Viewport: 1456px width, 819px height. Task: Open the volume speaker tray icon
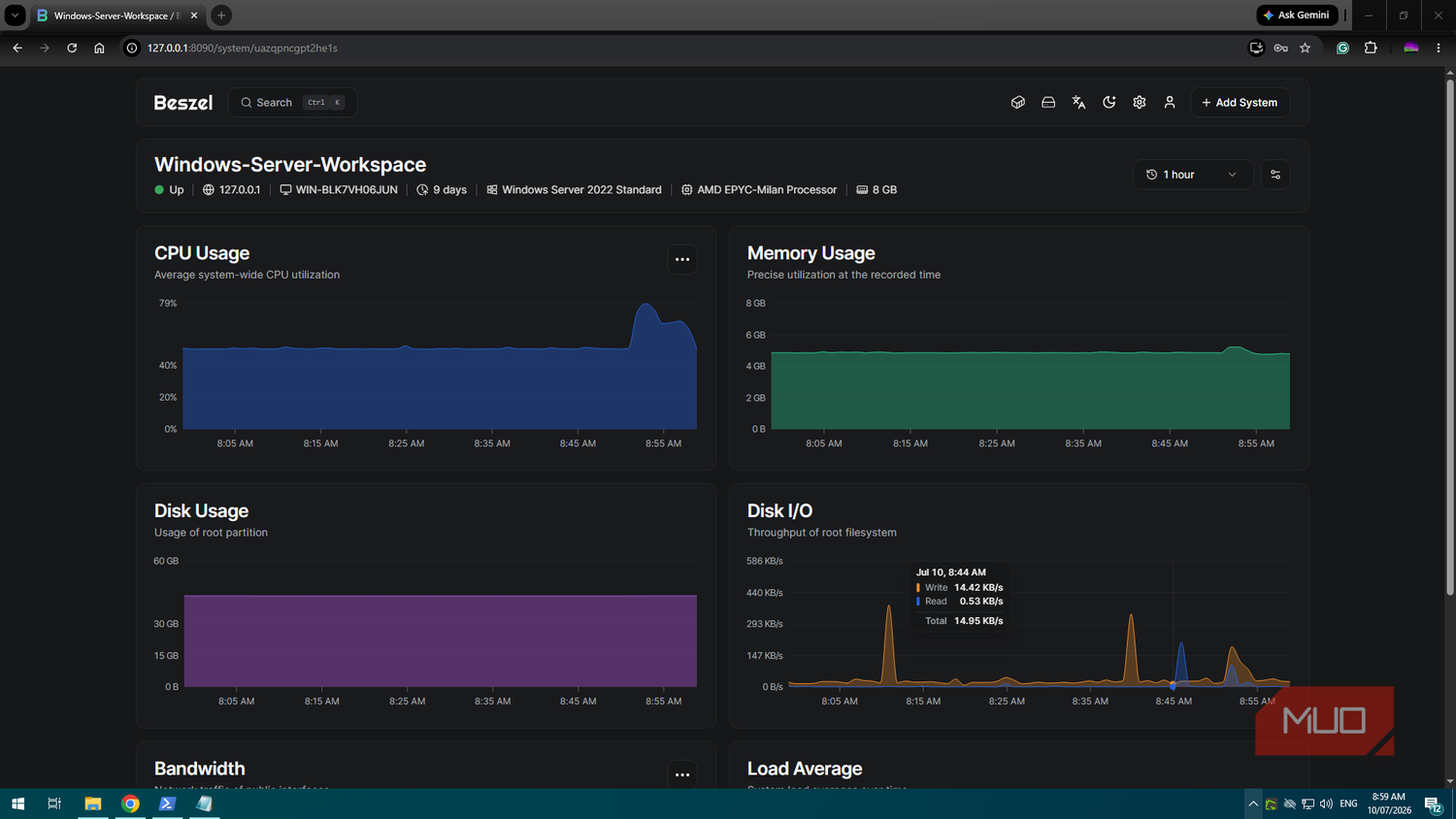click(1326, 803)
